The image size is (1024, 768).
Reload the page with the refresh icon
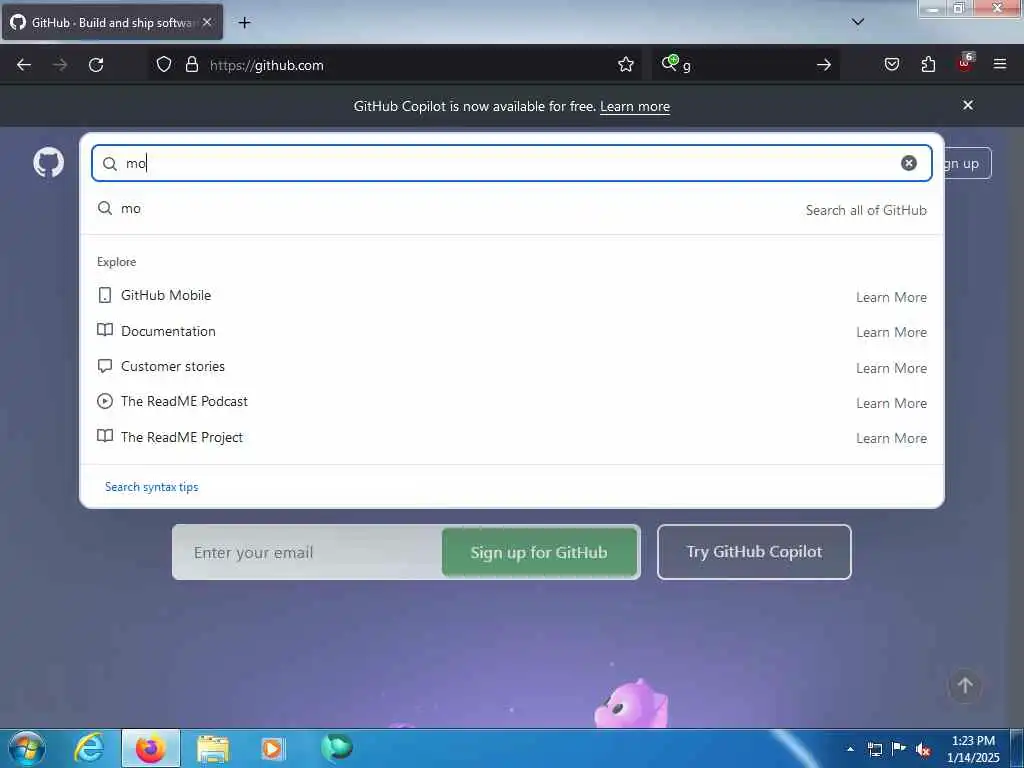click(96, 65)
